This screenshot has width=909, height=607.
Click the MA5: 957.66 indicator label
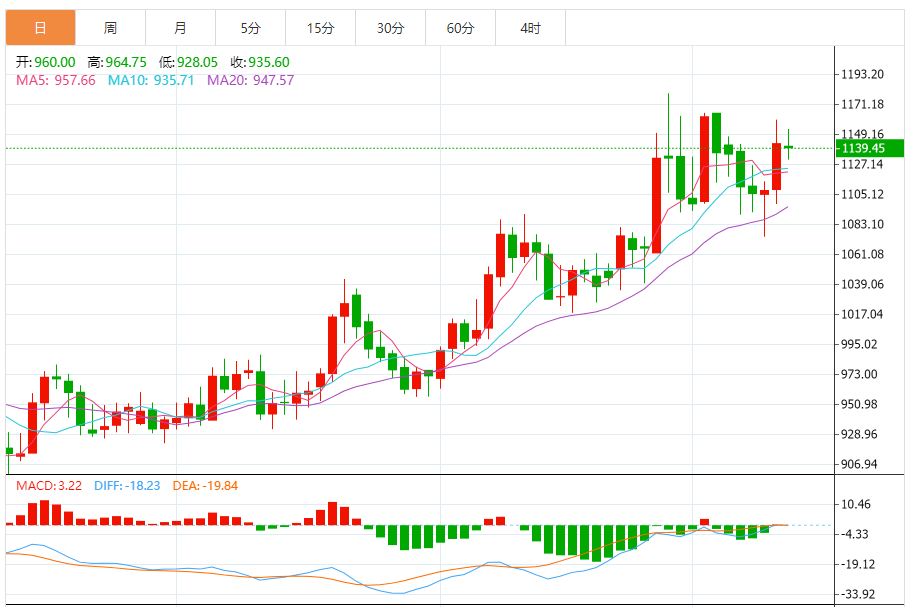click(x=56, y=80)
